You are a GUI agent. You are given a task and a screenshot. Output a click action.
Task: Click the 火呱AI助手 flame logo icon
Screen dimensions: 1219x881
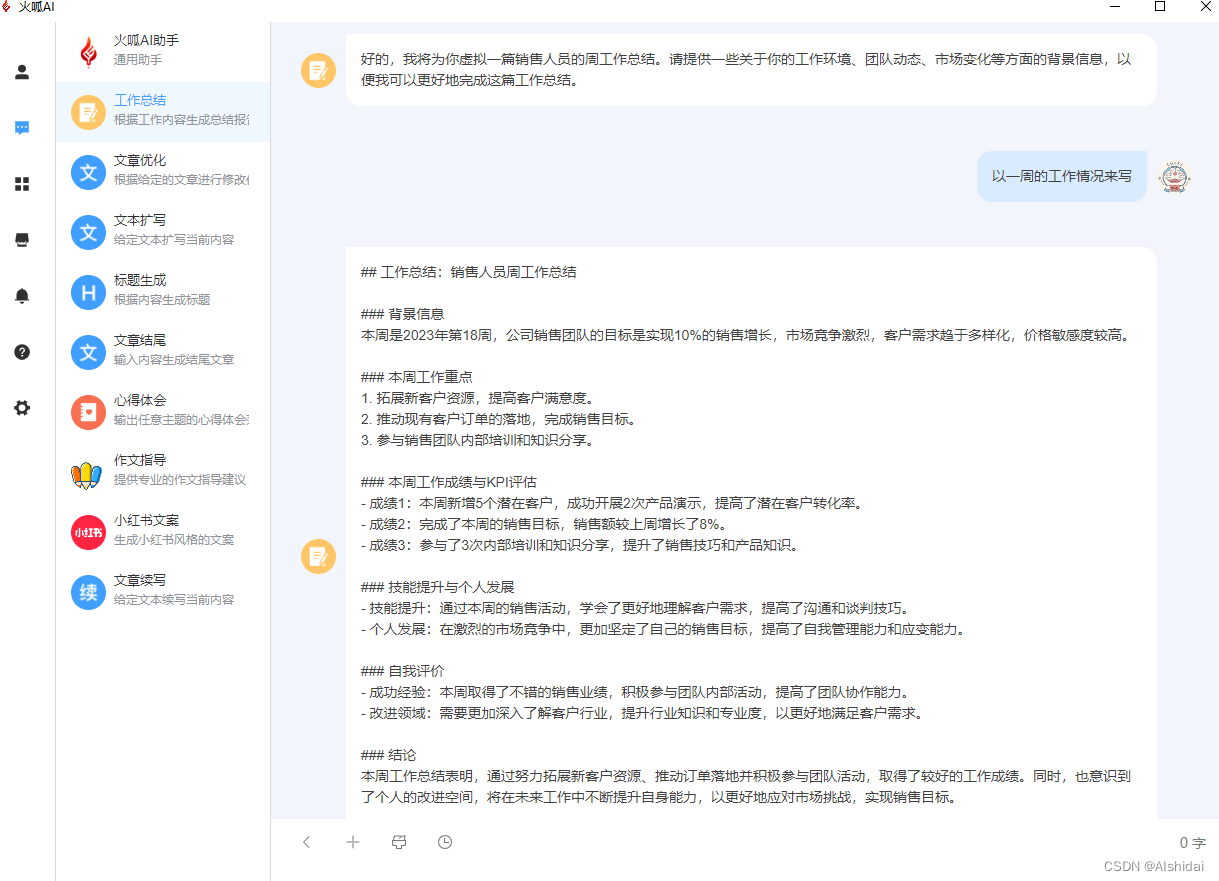(x=89, y=52)
